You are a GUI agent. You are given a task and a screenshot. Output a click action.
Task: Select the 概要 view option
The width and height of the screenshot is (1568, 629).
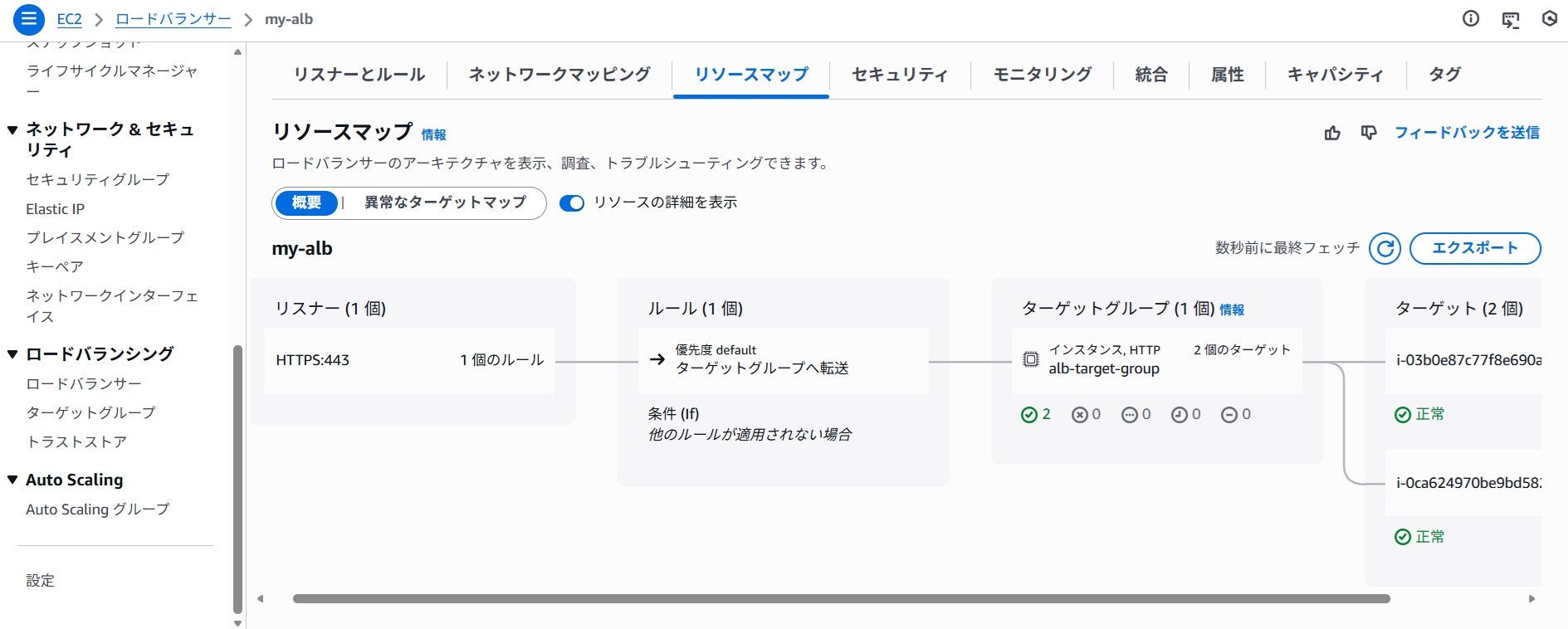click(306, 202)
